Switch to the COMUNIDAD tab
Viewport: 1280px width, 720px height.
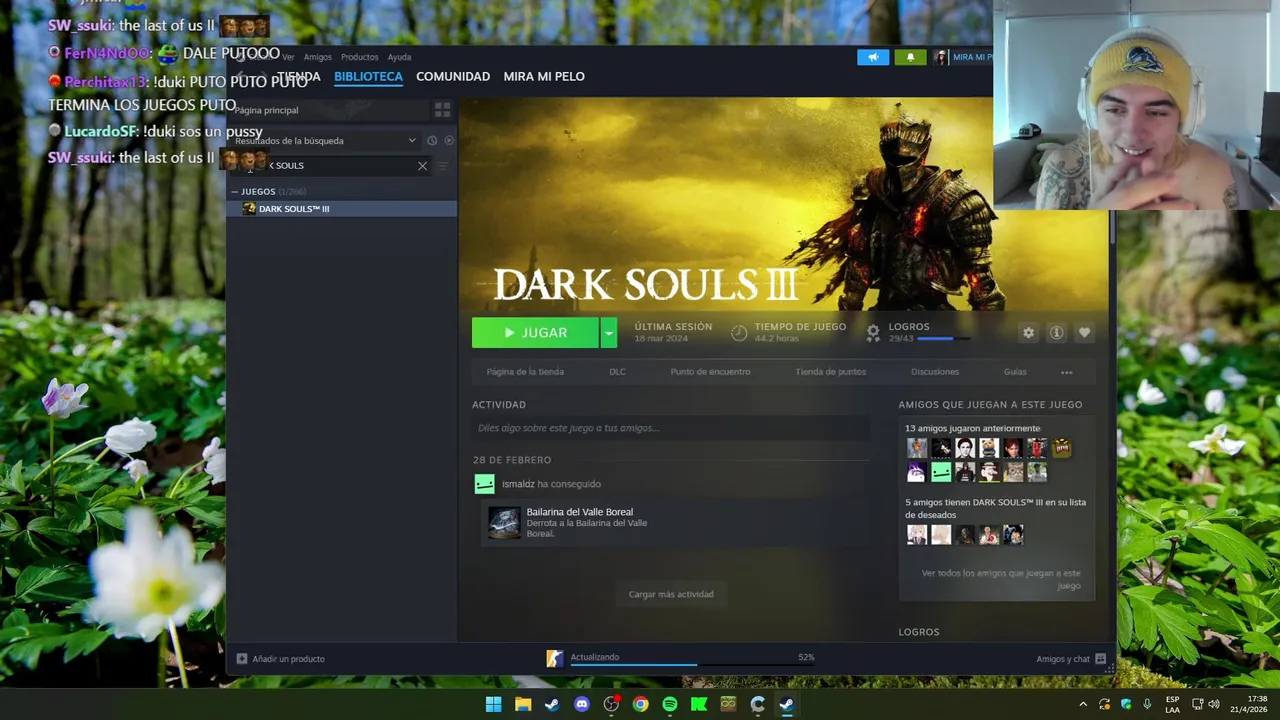coord(453,77)
